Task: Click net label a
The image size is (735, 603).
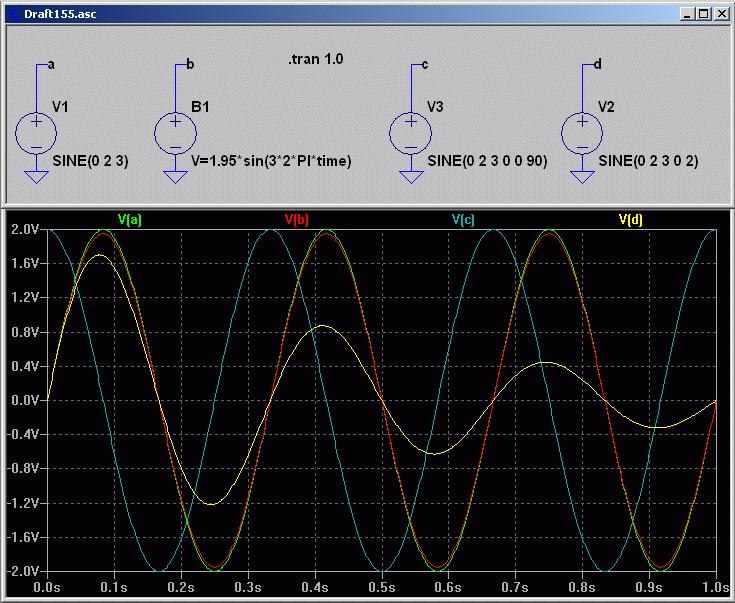Action: [51, 64]
